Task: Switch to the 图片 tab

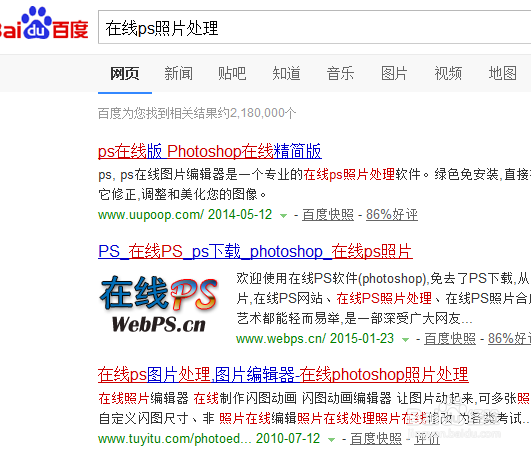Action: tap(394, 73)
